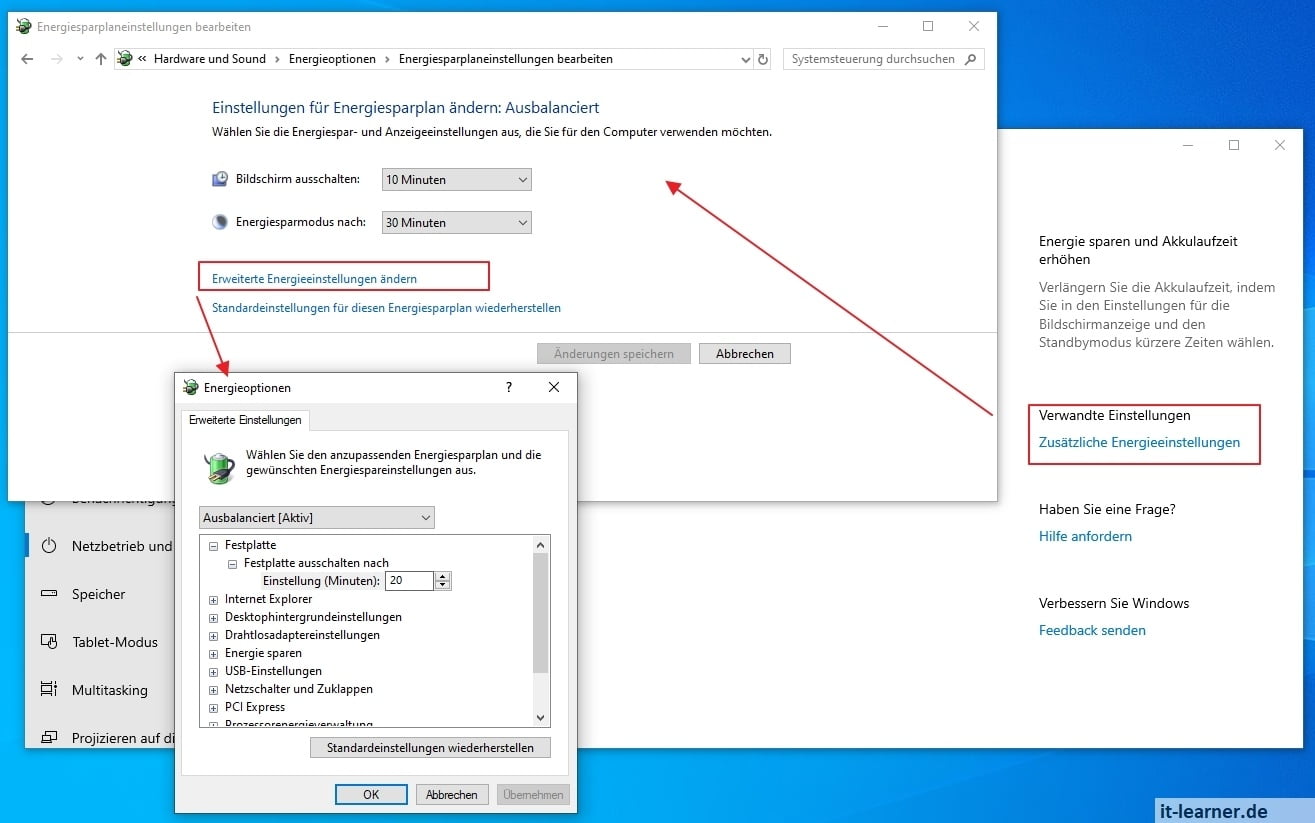This screenshot has width=1315, height=823.
Task: Click the up-level arrow in address bar
Action: (100, 59)
